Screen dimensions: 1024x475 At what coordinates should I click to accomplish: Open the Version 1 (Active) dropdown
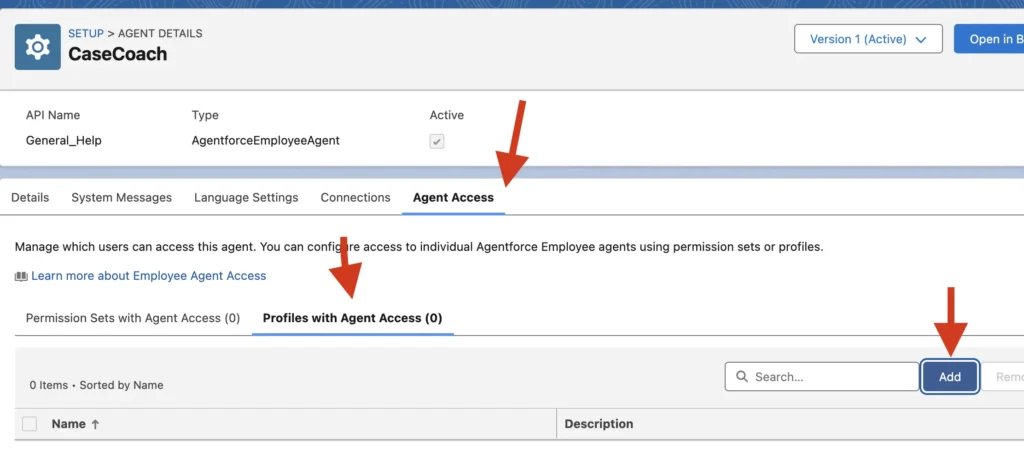(x=867, y=39)
